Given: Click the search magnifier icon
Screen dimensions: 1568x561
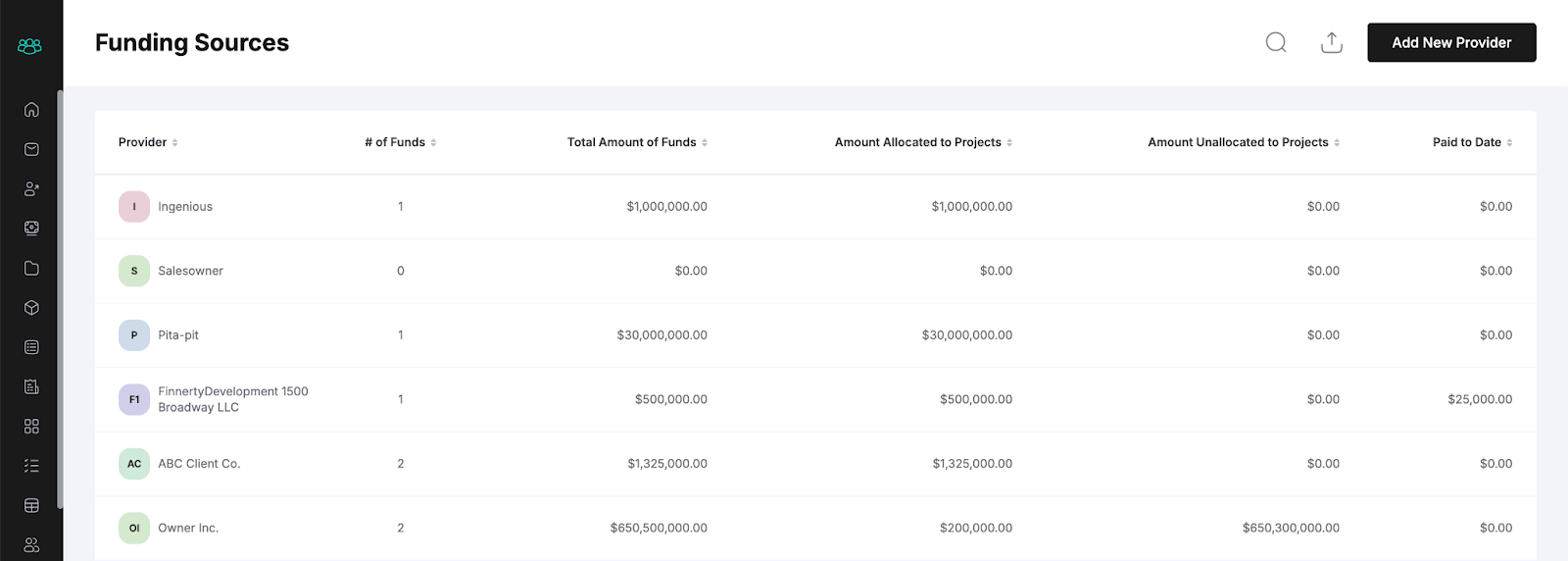Looking at the screenshot, I should (1276, 42).
